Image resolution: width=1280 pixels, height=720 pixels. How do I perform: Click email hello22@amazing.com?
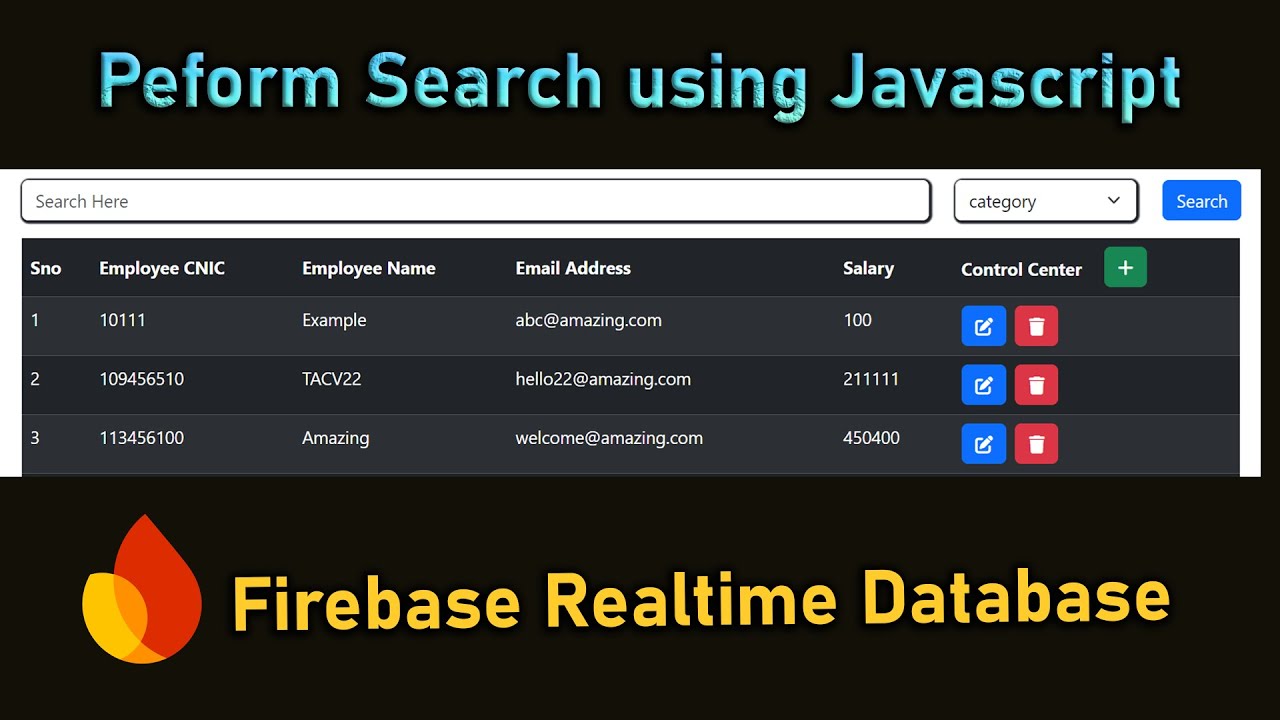[603, 379]
